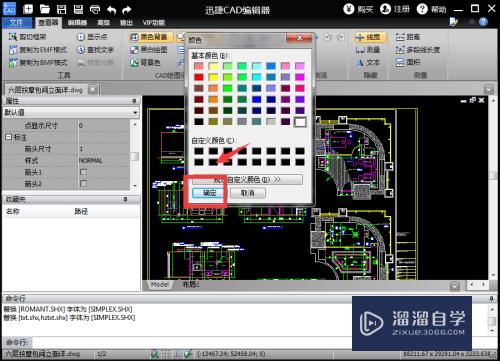Switch to the 输出 output tab

coord(126,22)
